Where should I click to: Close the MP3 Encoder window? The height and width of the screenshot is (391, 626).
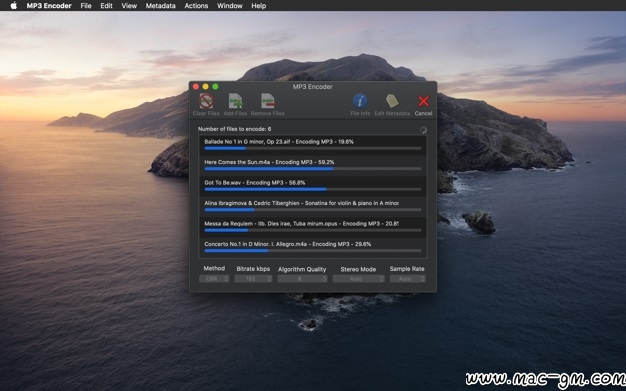pos(196,86)
